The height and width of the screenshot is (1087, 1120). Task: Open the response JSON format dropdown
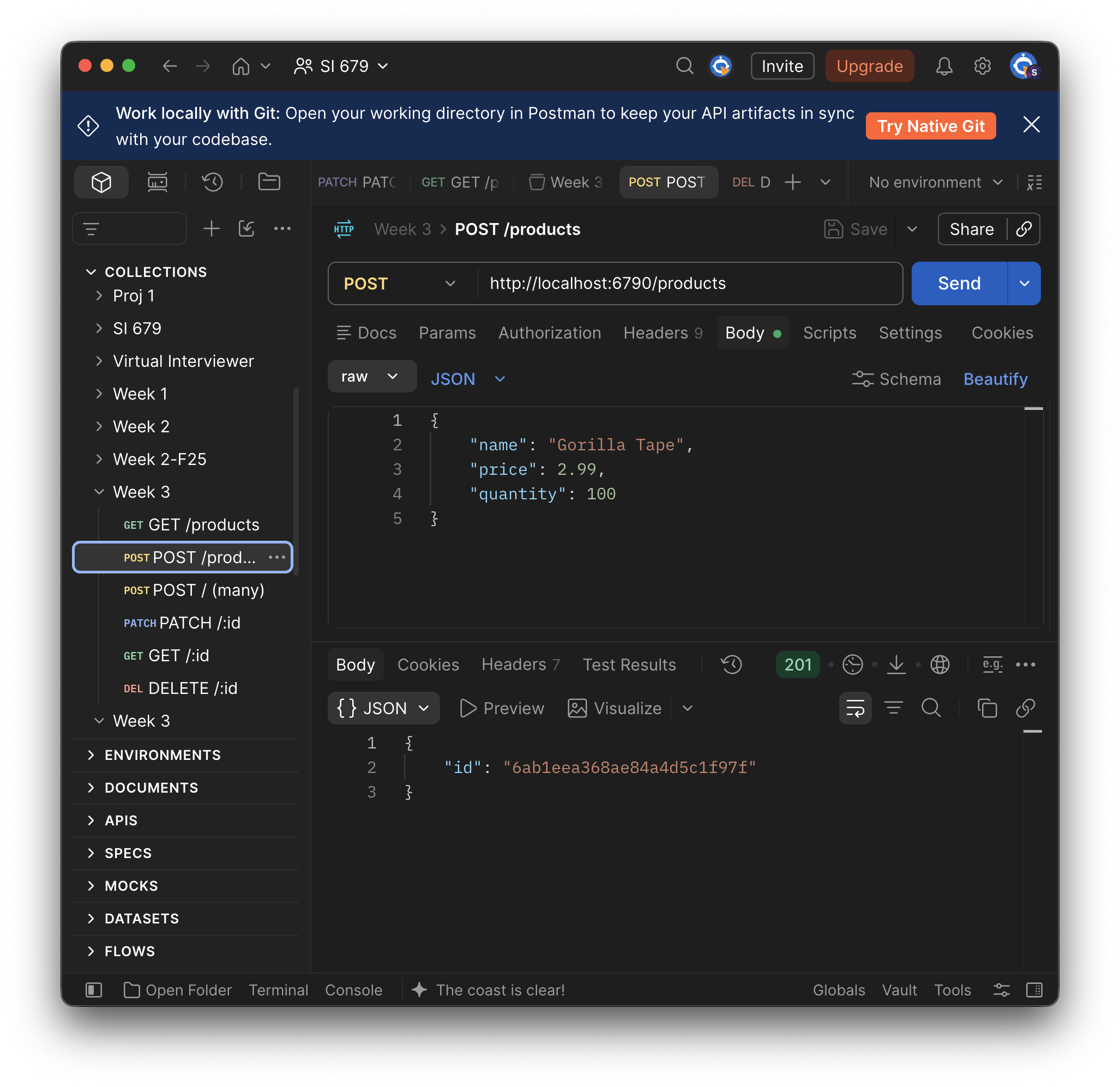click(383, 708)
